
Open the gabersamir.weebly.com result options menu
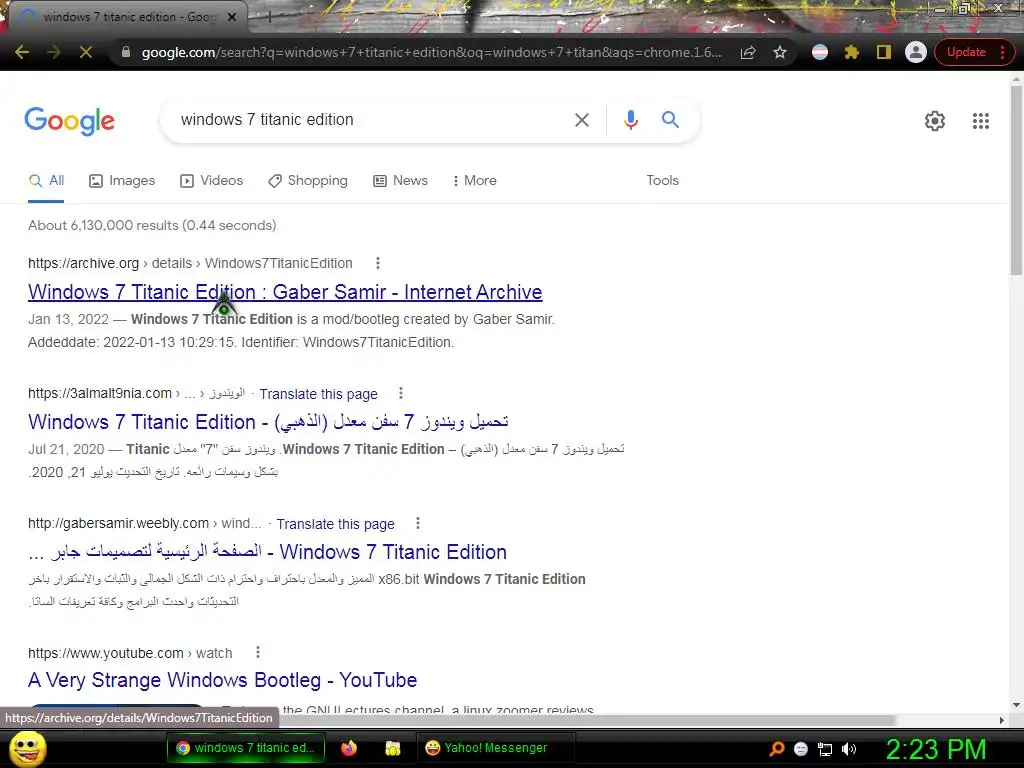coord(418,523)
